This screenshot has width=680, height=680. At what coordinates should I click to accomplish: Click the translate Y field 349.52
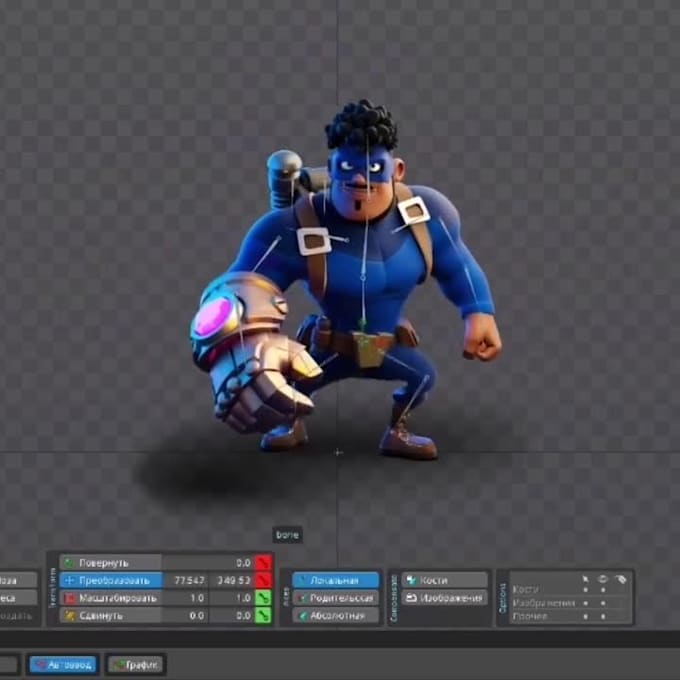231,580
